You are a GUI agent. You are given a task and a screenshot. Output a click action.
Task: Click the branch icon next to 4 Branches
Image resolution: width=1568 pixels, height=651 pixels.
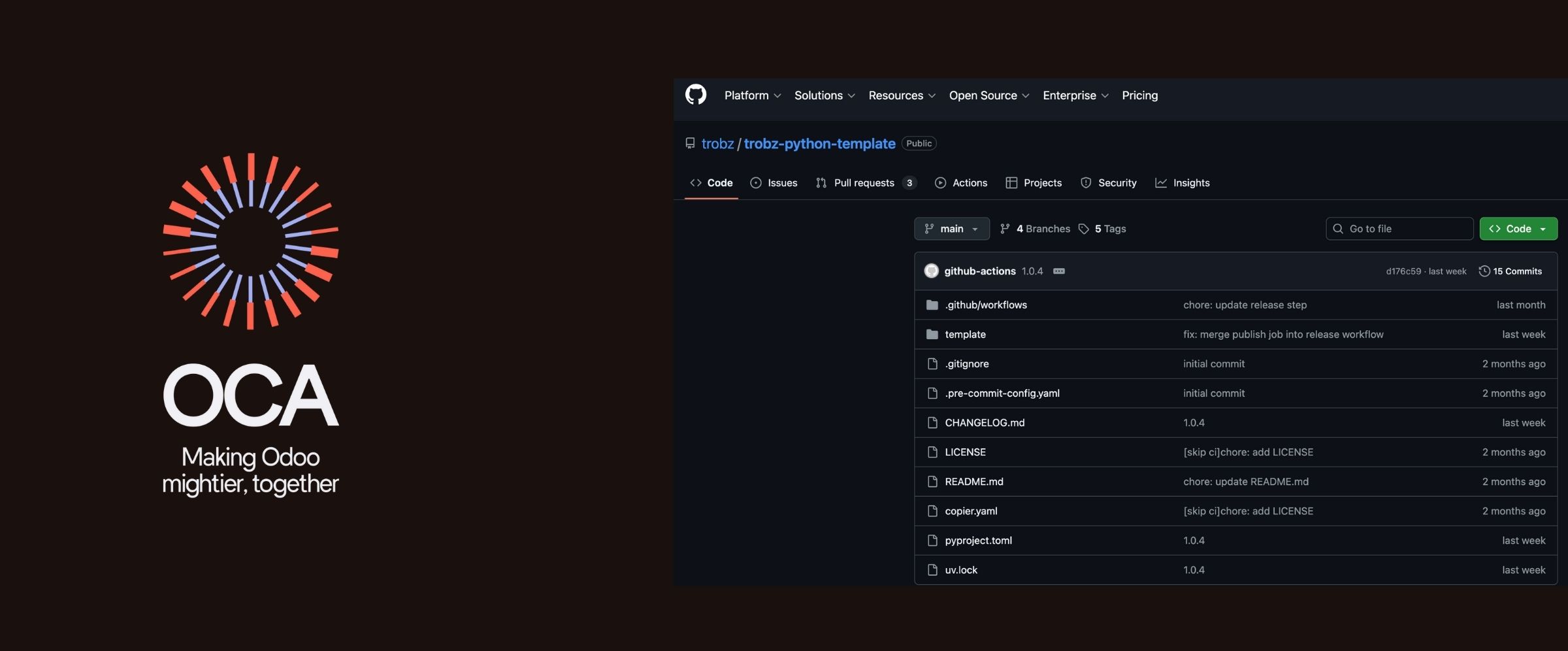(x=1005, y=229)
